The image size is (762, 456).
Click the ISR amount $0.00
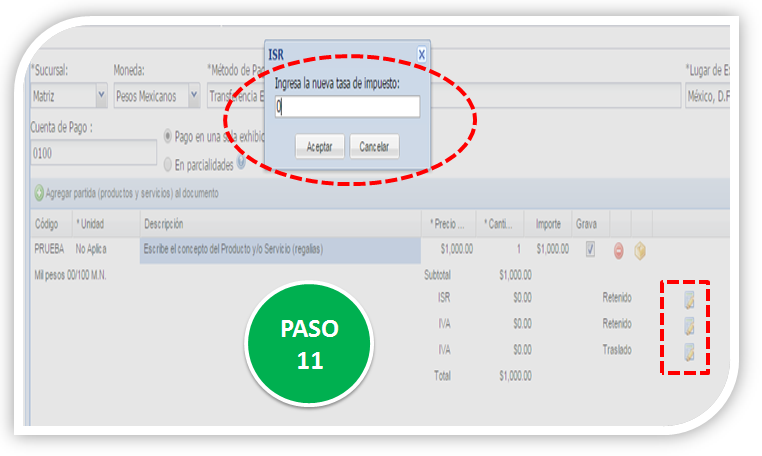[522, 298]
